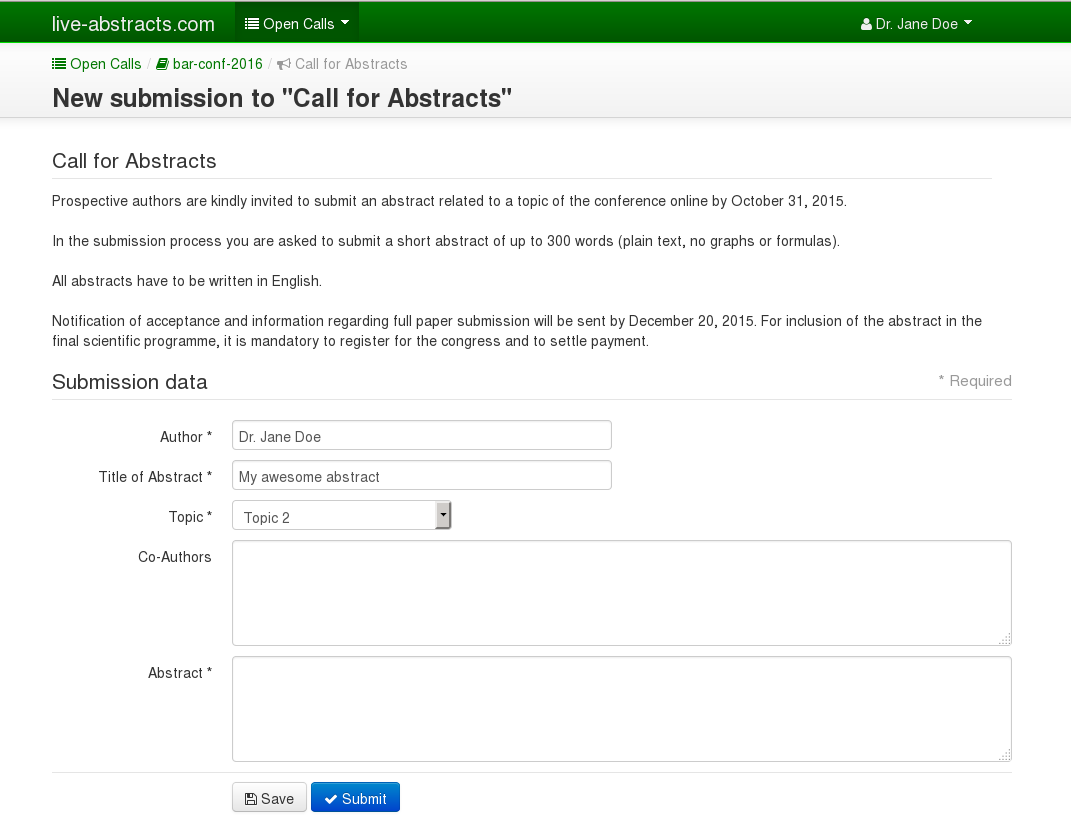Focus the Author text field
This screenshot has height=822, width=1071.
point(421,436)
